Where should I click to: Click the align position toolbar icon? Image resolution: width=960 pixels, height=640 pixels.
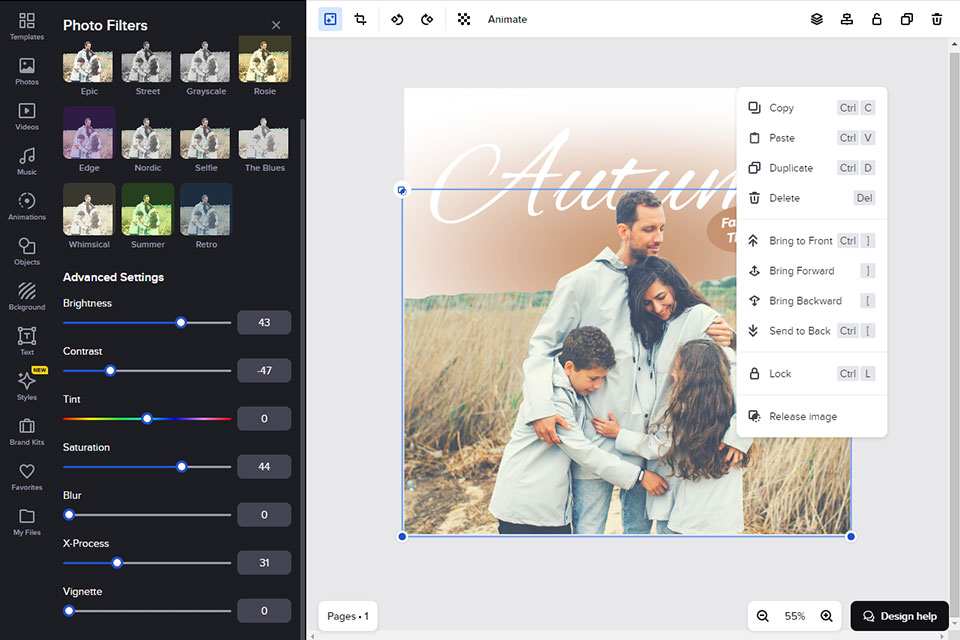(x=847, y=19)
